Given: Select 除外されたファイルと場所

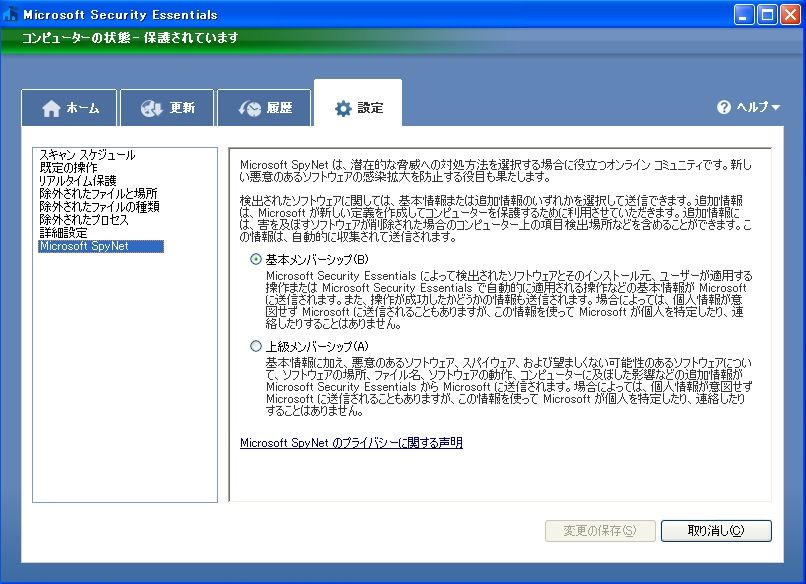Looking at the screenshot, I should [98, 193].
